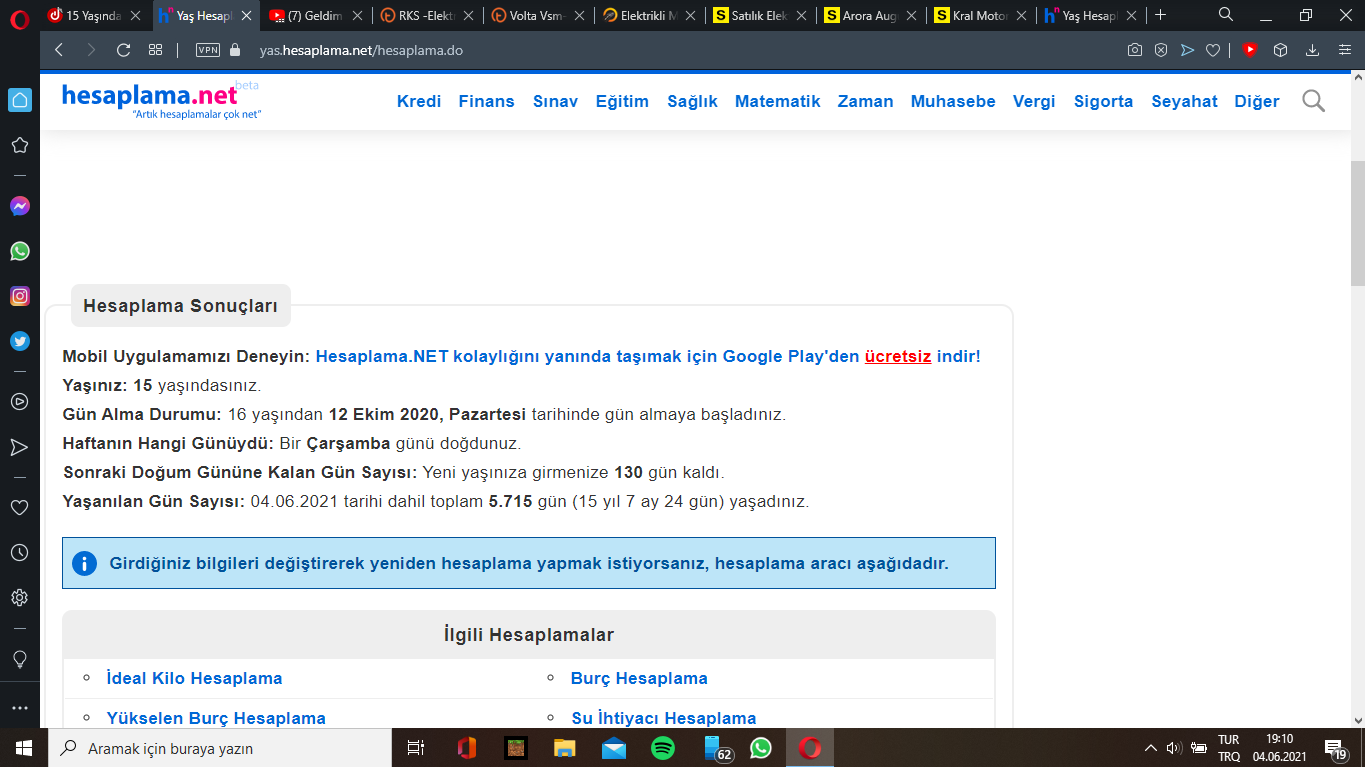Viewport: 1365px width, 767px height.
Task: Open the Kredi menu
Action: click(x=419, y=101)
